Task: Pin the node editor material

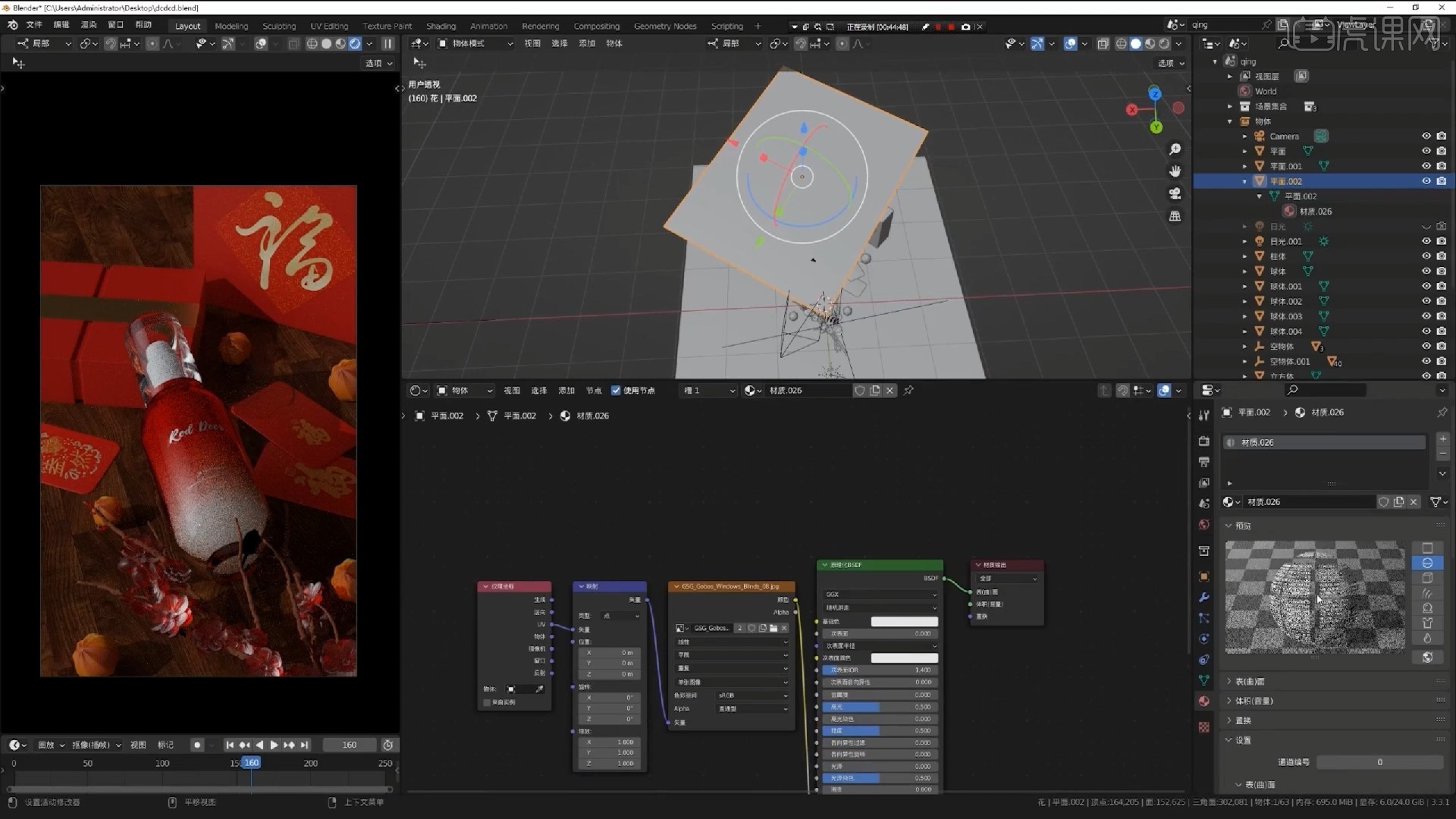Action: (908, 391)
